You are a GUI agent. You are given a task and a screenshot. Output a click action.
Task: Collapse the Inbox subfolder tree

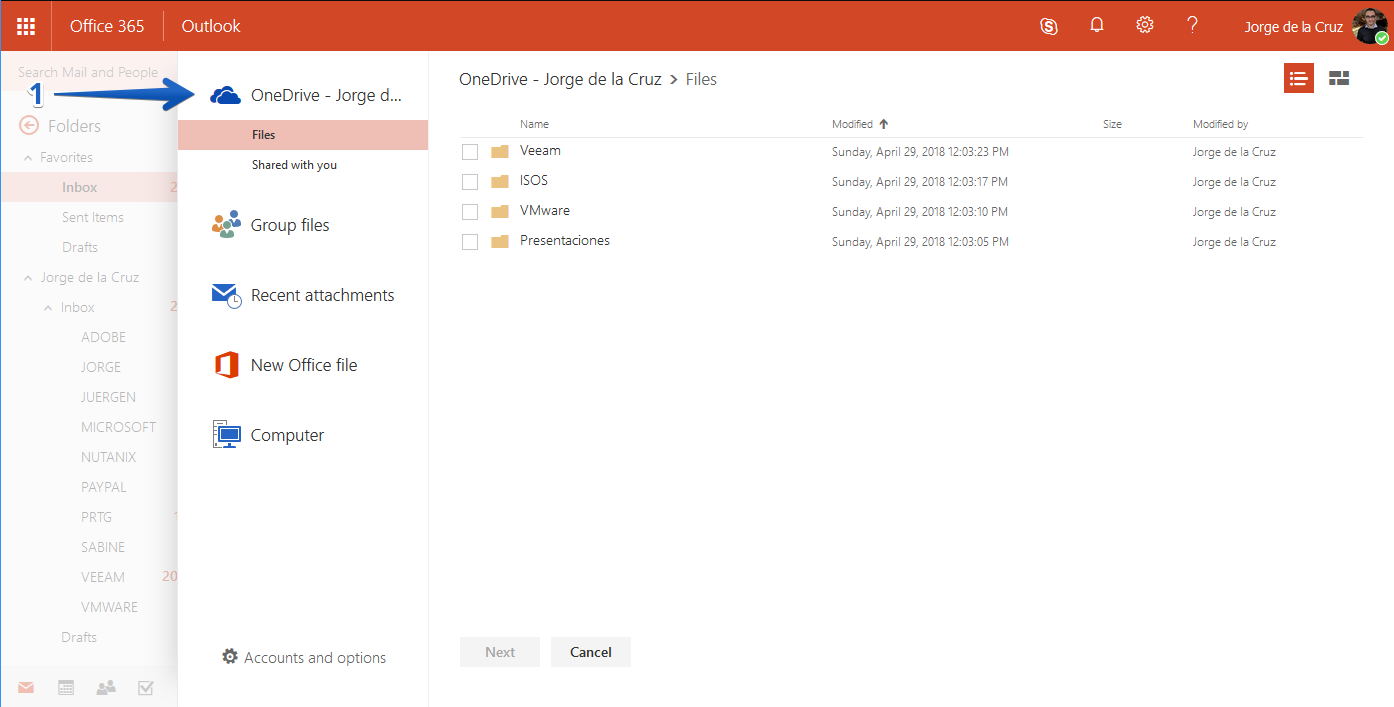pos(48,308)
